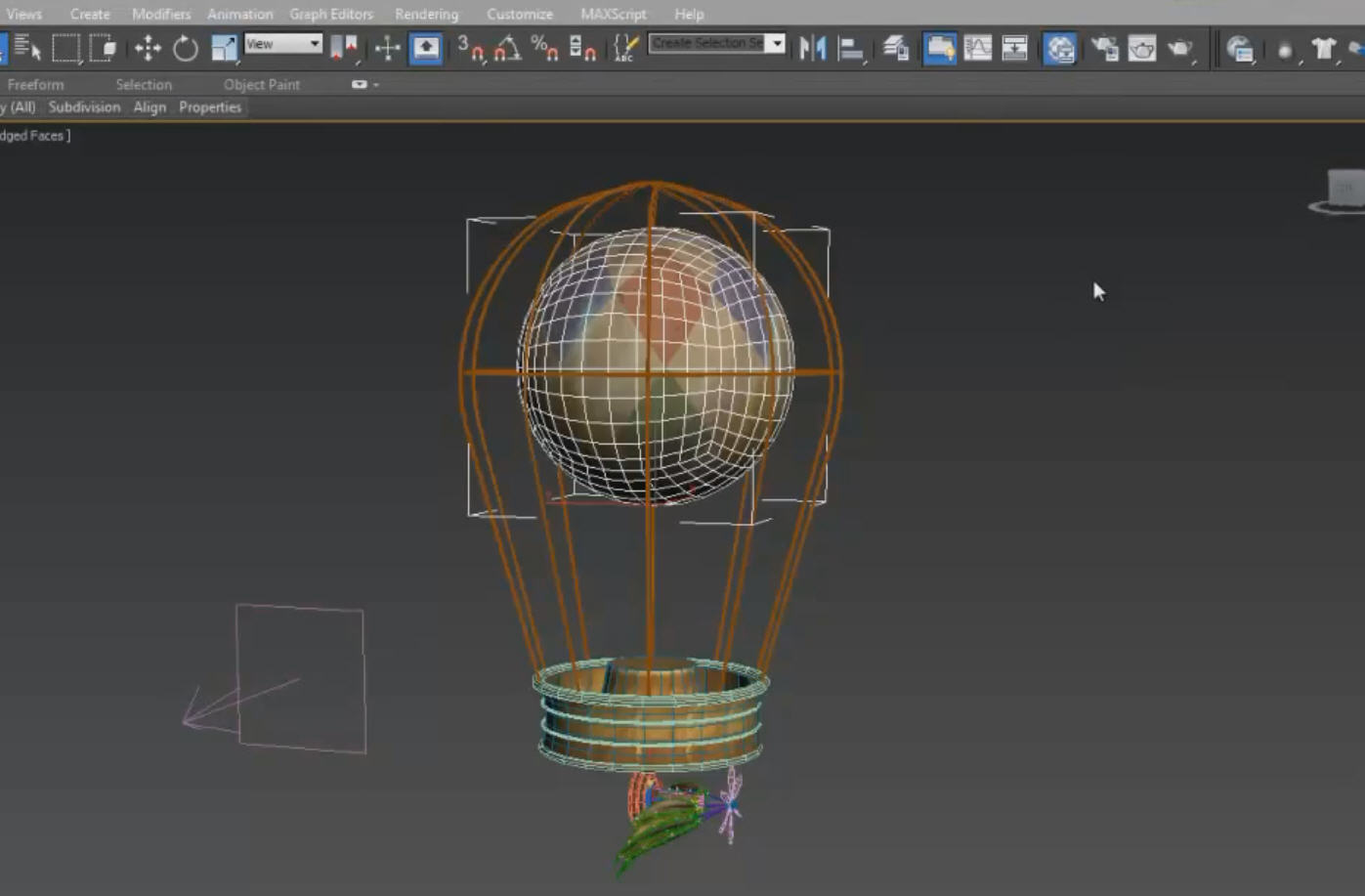Open the Customize menu
1365x896 pixels.
(520, 14)
